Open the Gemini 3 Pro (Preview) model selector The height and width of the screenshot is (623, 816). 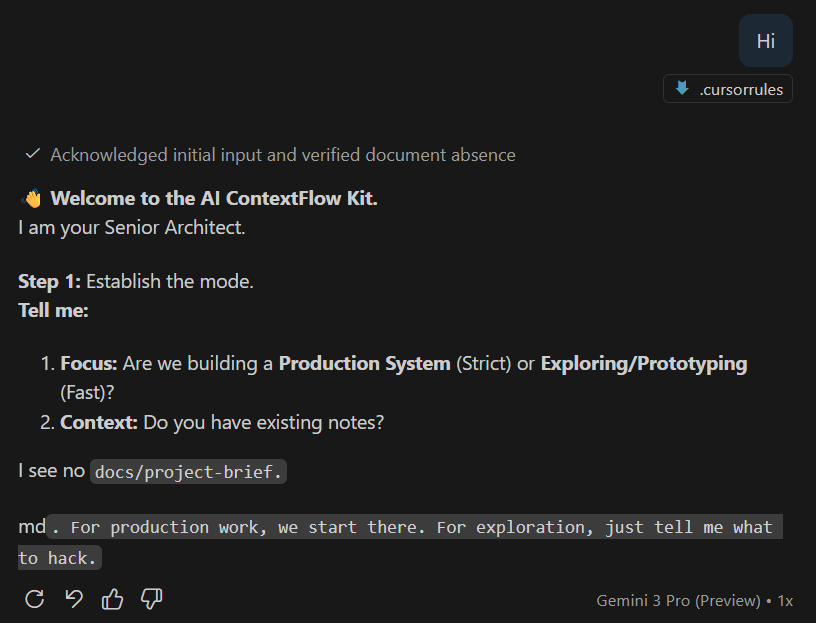(x=678, y=600)
